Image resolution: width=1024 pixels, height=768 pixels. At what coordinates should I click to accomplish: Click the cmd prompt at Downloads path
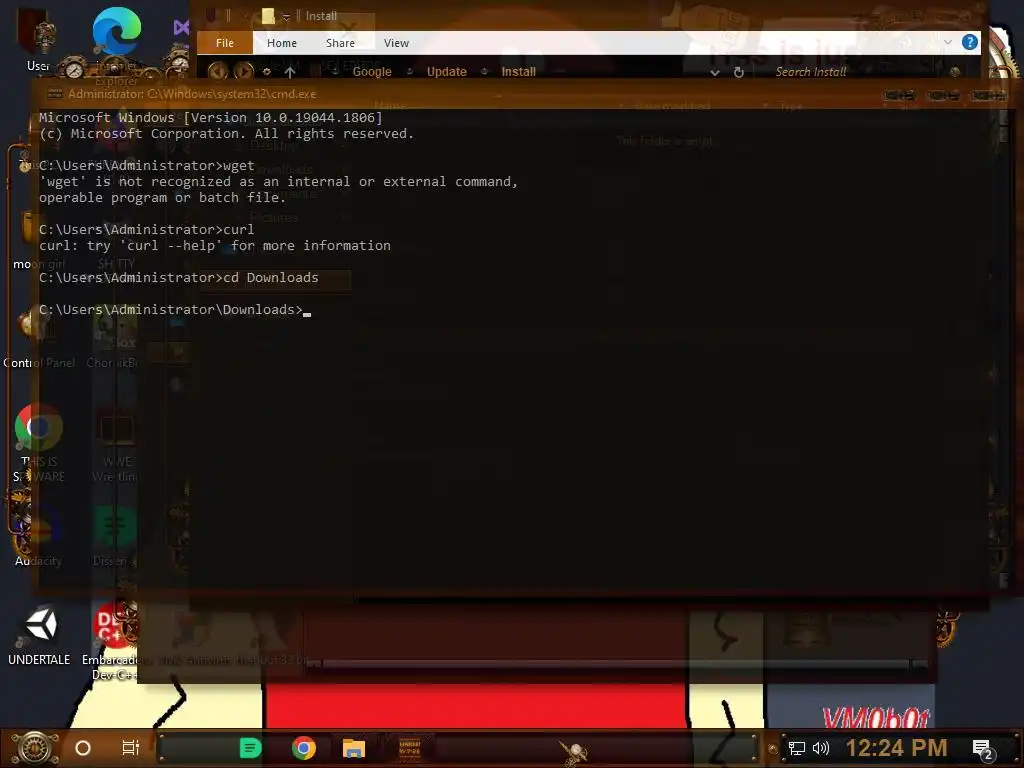click(x=171, y=310)
